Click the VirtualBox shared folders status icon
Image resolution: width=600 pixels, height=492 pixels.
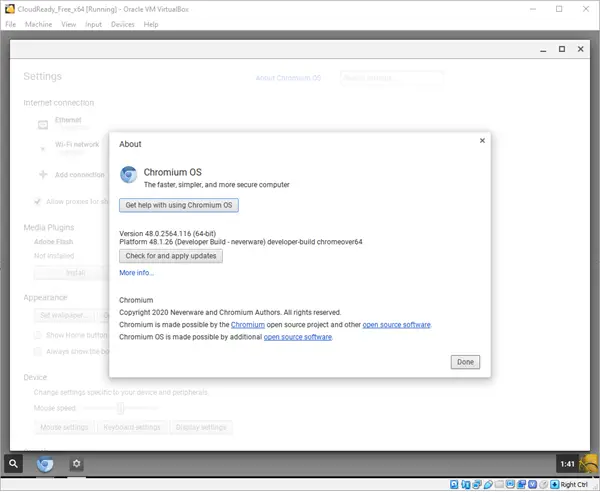(x=499, y=484)
